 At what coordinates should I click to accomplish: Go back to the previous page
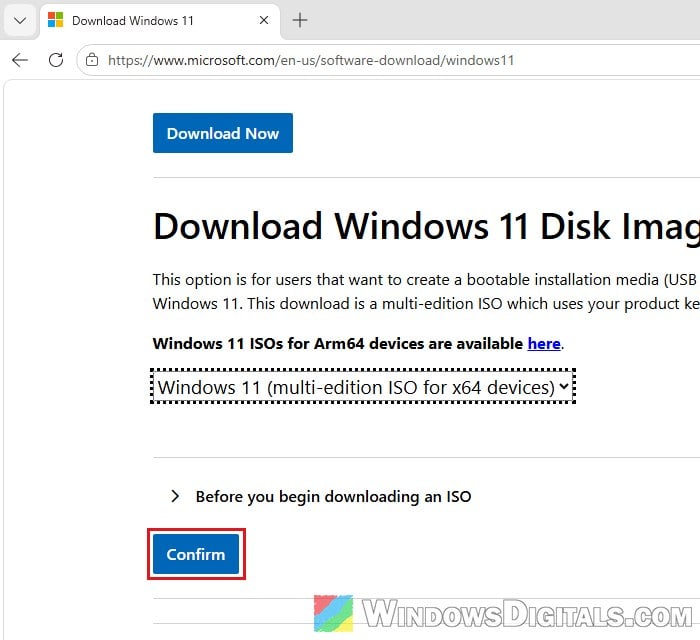point(20,60)
